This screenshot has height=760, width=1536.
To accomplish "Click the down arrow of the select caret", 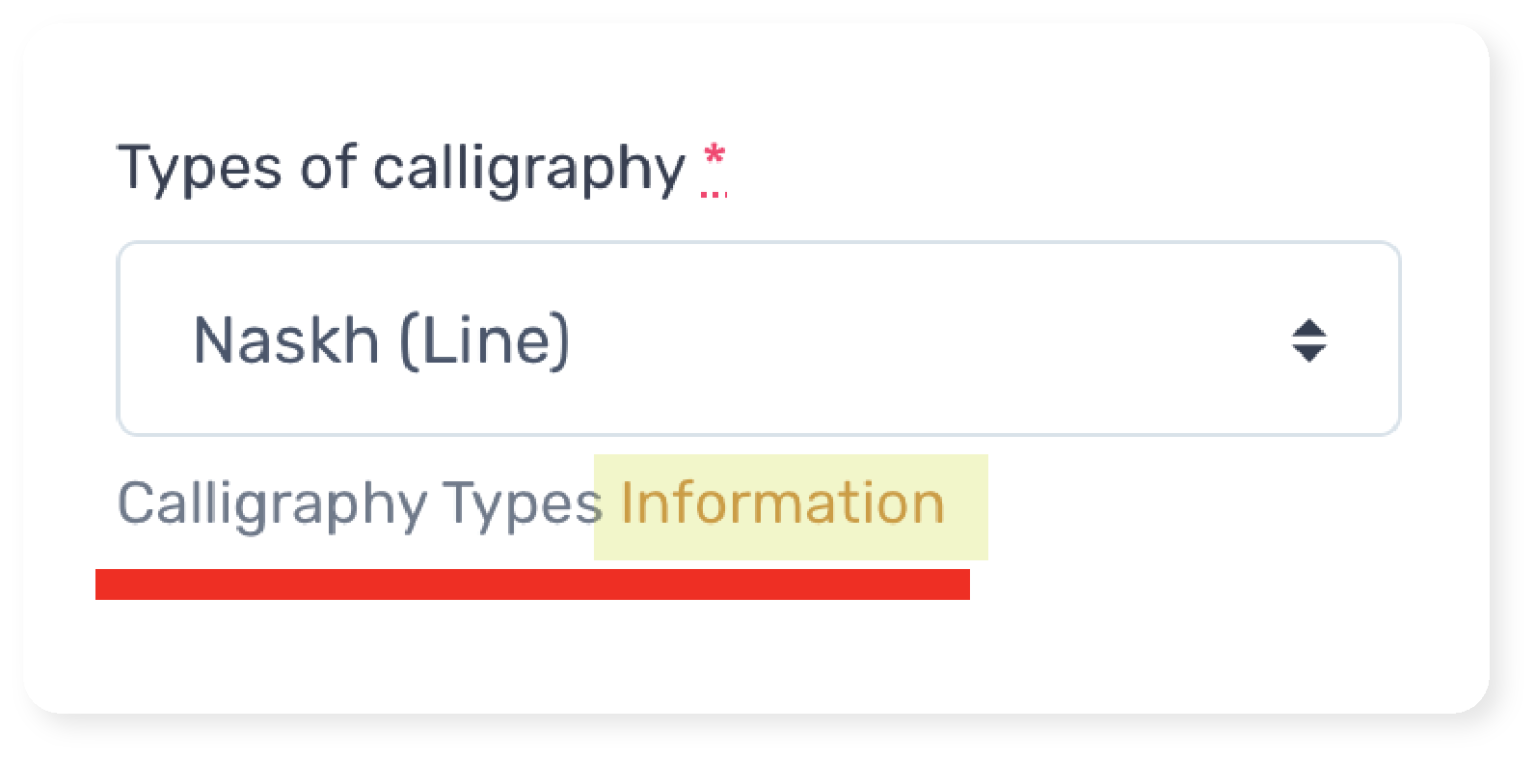I will click(x=1308, y=353).
